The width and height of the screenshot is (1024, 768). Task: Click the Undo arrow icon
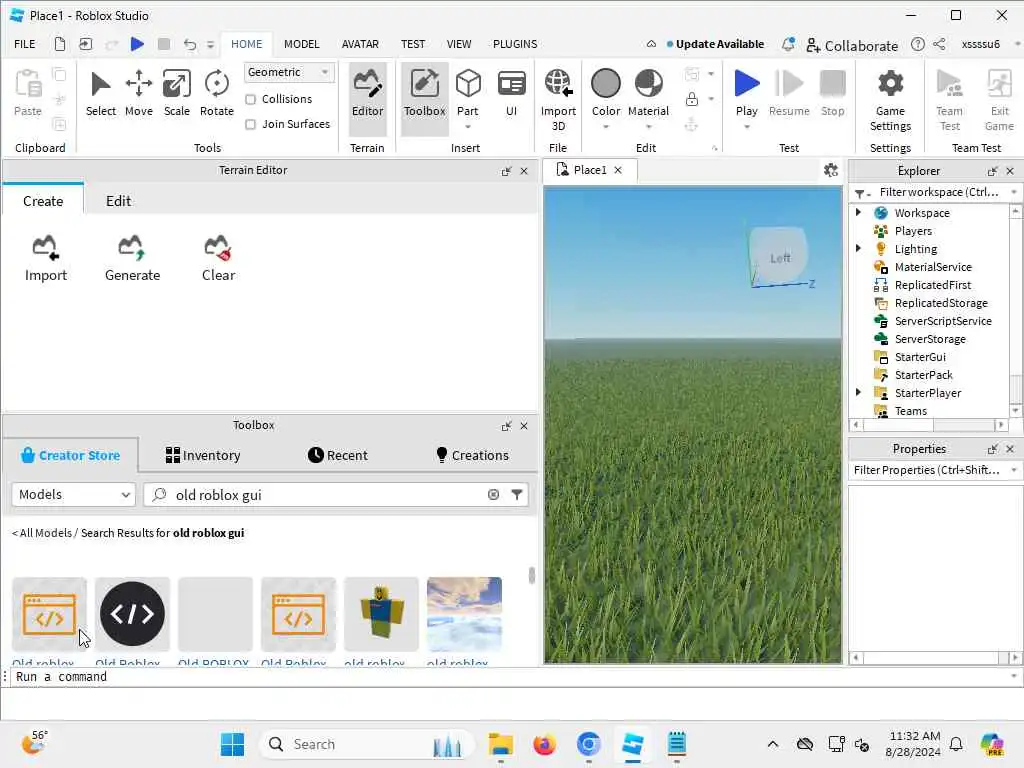click(189, 44)
